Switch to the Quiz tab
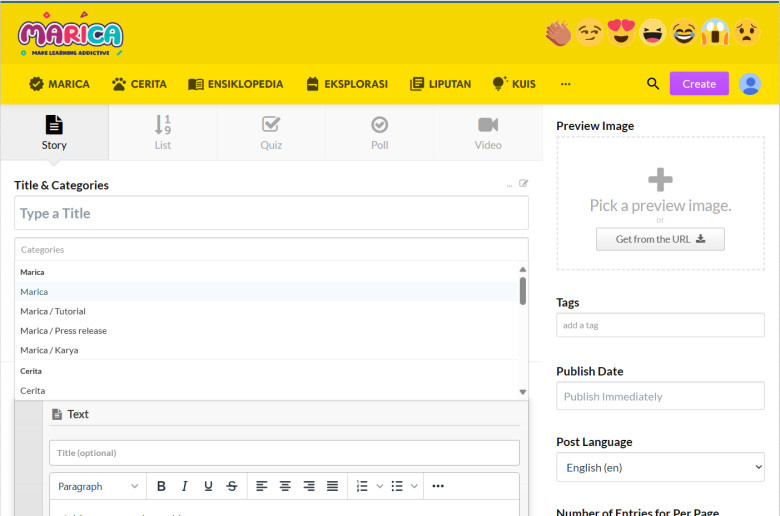780x516 pixels. pyautogui.click(x=271, y=132)
